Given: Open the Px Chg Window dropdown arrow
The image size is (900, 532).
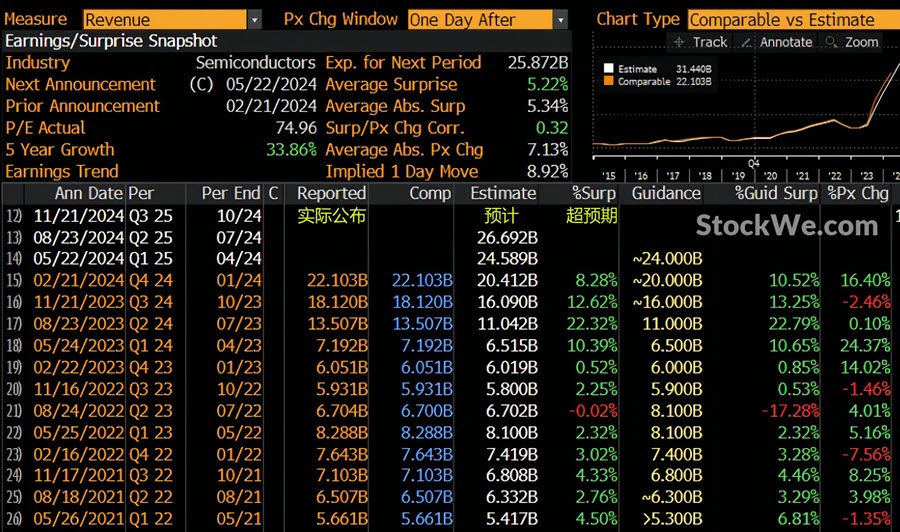Looking at the screenshot, I should [x=561, y=20].
